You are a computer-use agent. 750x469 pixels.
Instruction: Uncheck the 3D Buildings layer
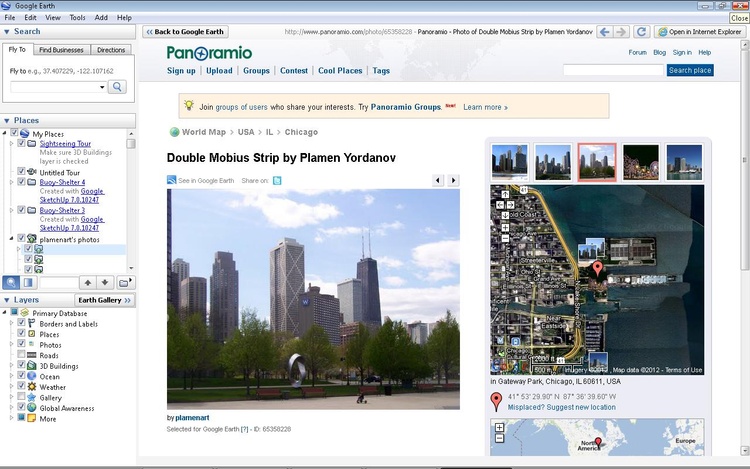tap(21, 366)
